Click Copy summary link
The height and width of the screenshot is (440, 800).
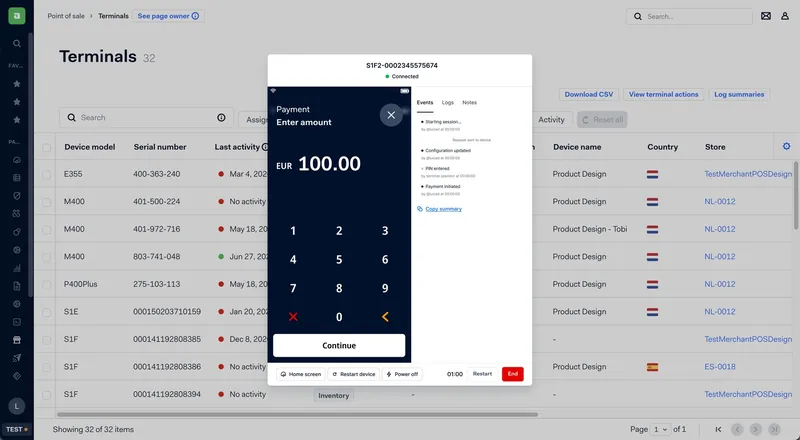[443, 209]
